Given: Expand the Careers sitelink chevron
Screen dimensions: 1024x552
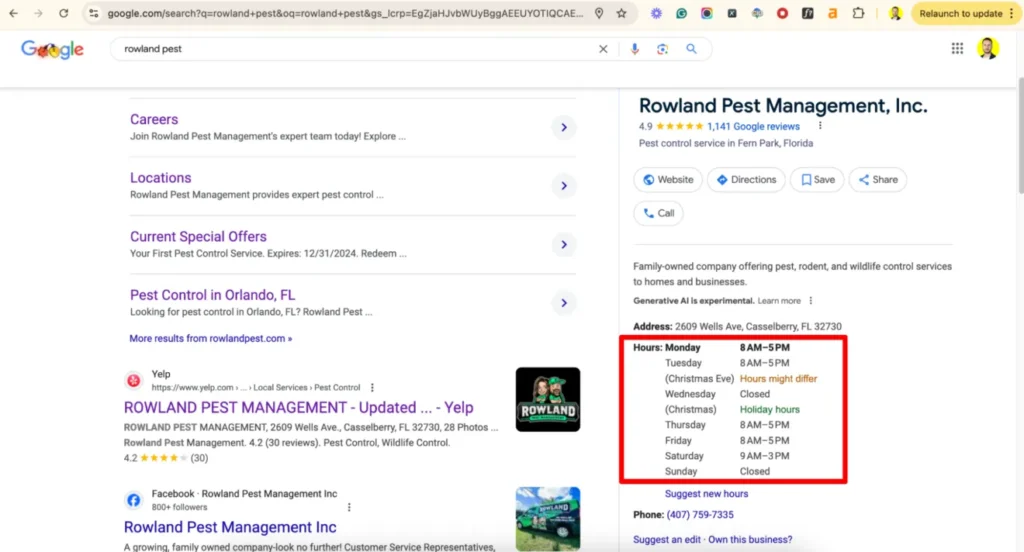Looking at the screenshot, I should (x=564, y=128).
